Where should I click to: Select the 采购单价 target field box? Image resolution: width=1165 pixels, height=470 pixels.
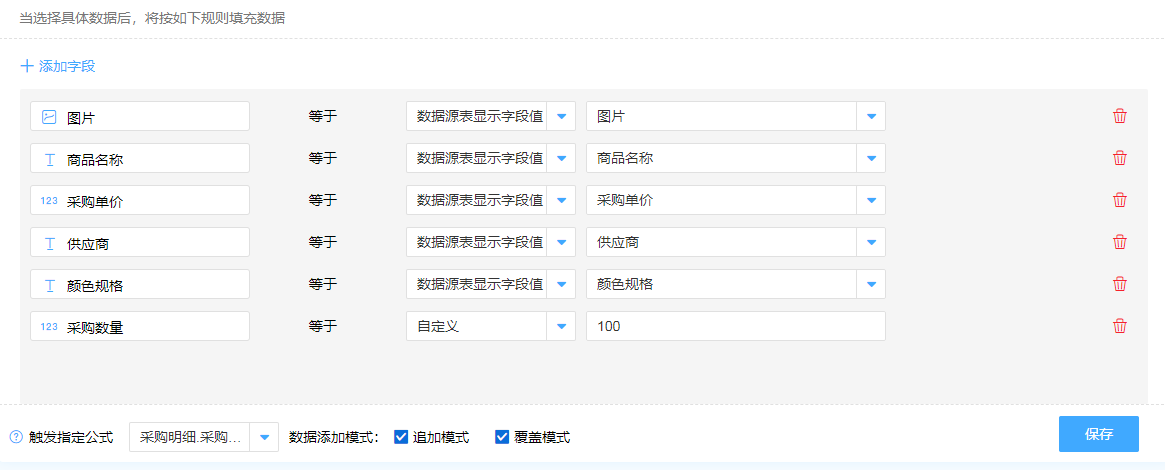140,200
